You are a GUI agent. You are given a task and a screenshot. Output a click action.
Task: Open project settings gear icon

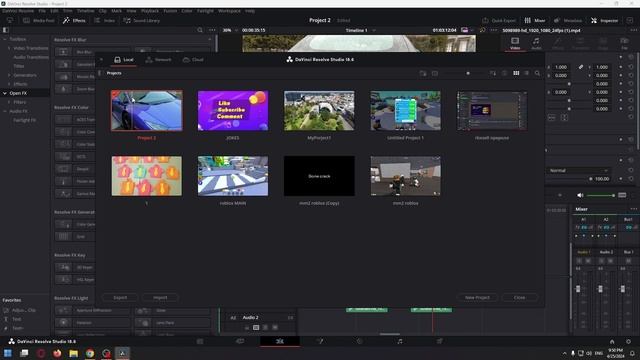628,342
